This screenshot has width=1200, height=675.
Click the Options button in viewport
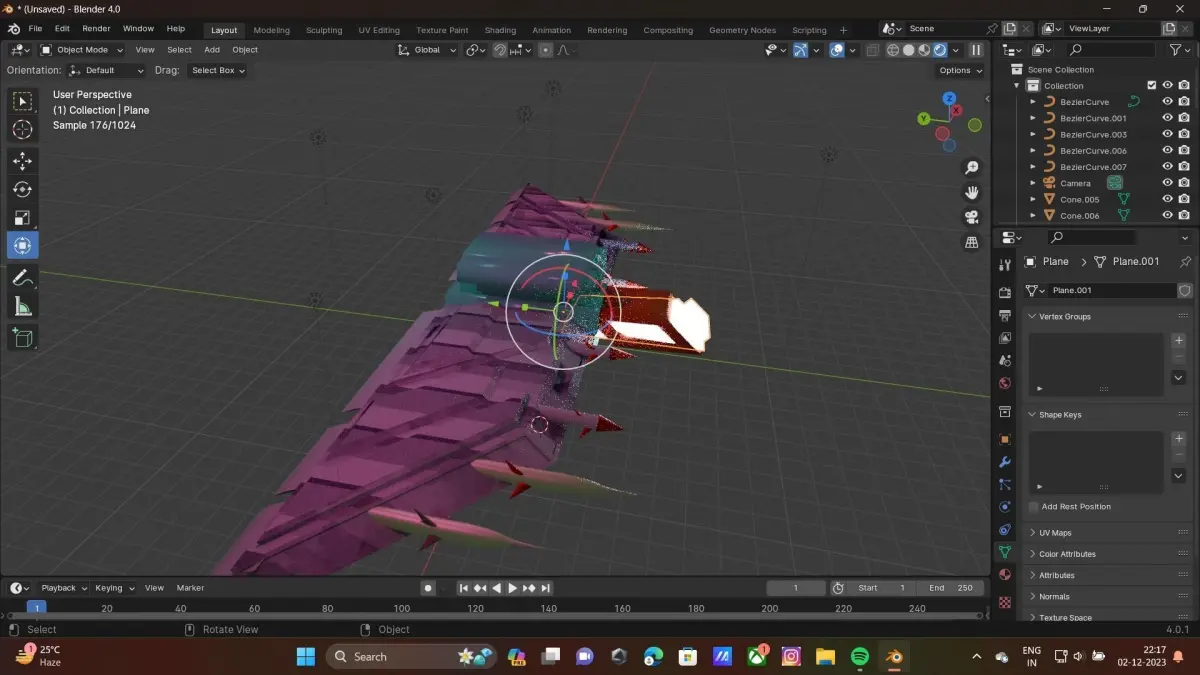click(960, 70)
